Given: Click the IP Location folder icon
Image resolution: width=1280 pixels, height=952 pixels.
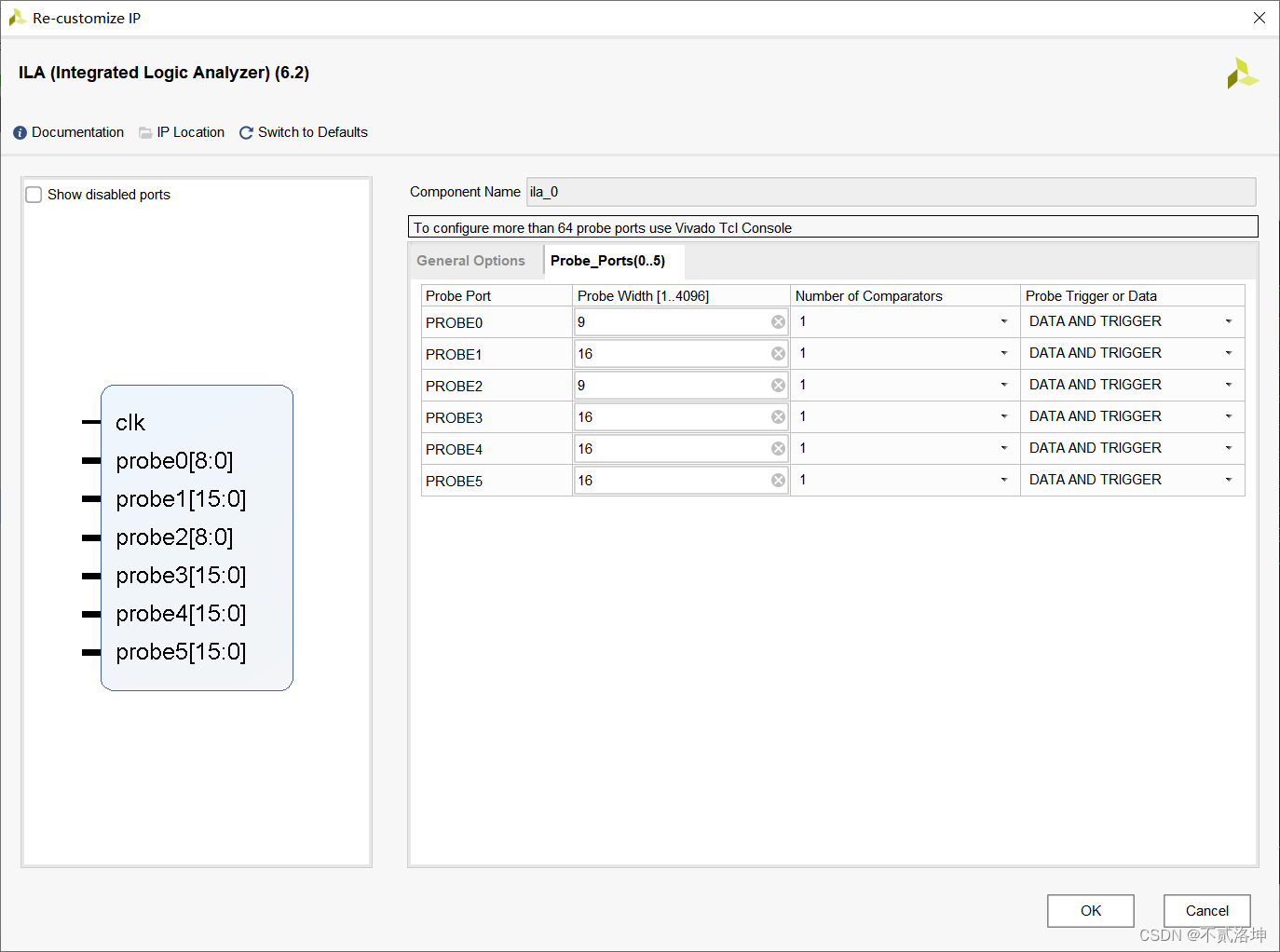Looking at the screenshot, I should coord(145,133).
